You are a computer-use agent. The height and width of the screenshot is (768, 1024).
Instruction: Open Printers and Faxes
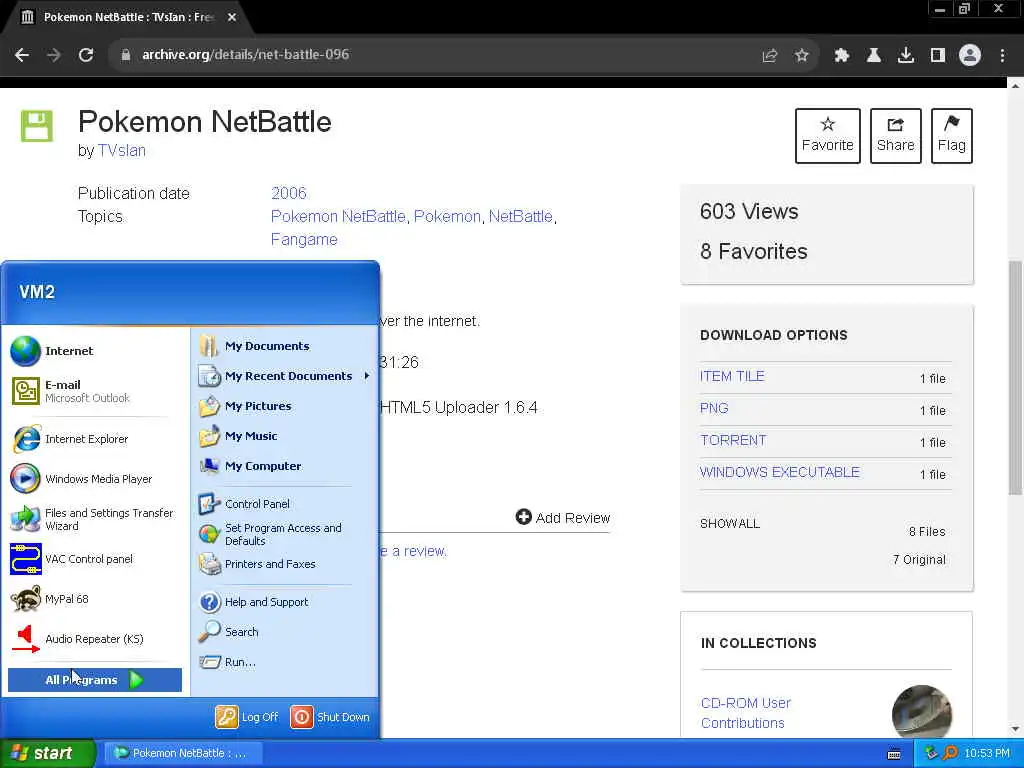(x=257, y=564)
